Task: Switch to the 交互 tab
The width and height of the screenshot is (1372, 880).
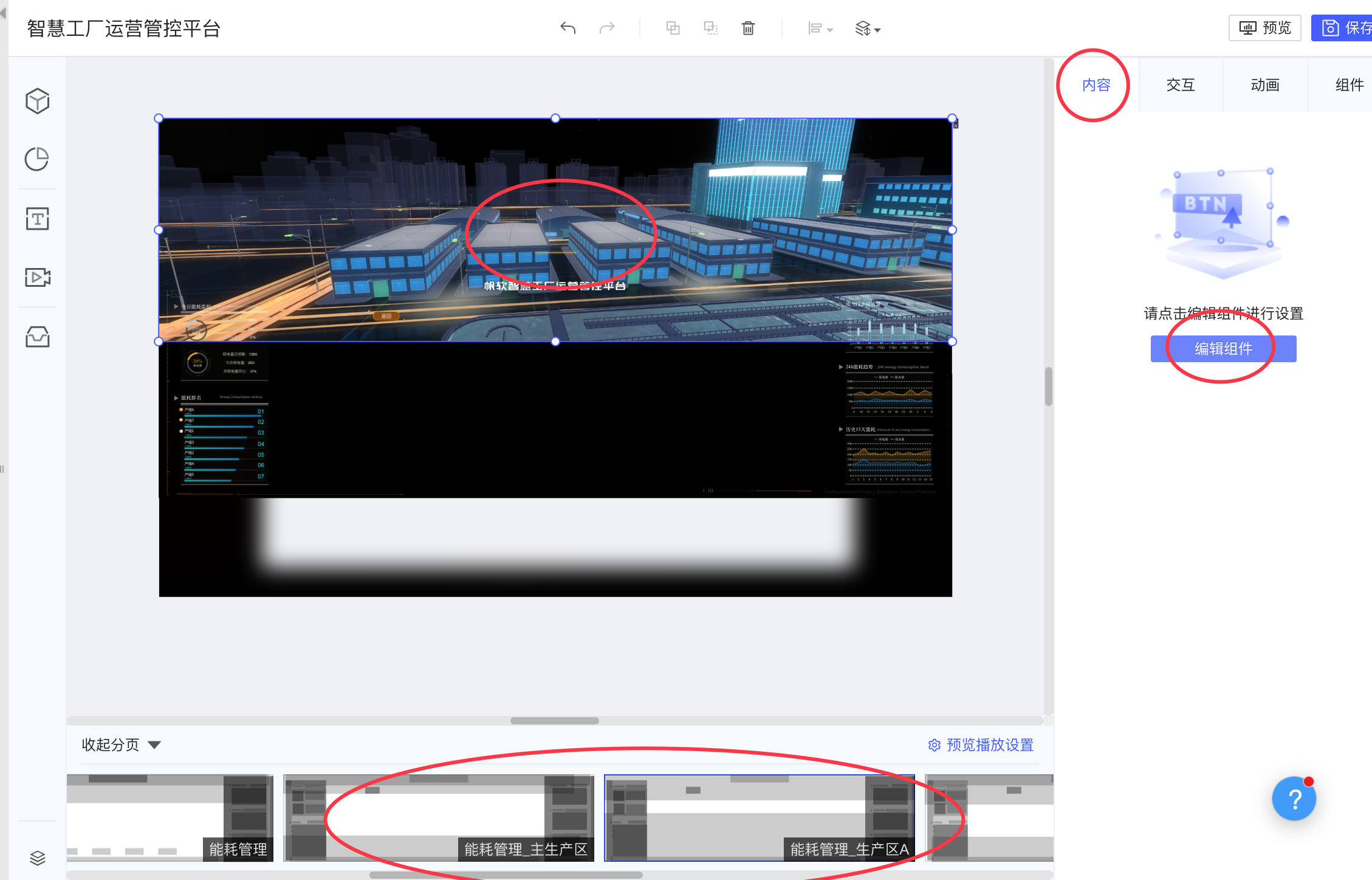Action: pos(1181,85)
